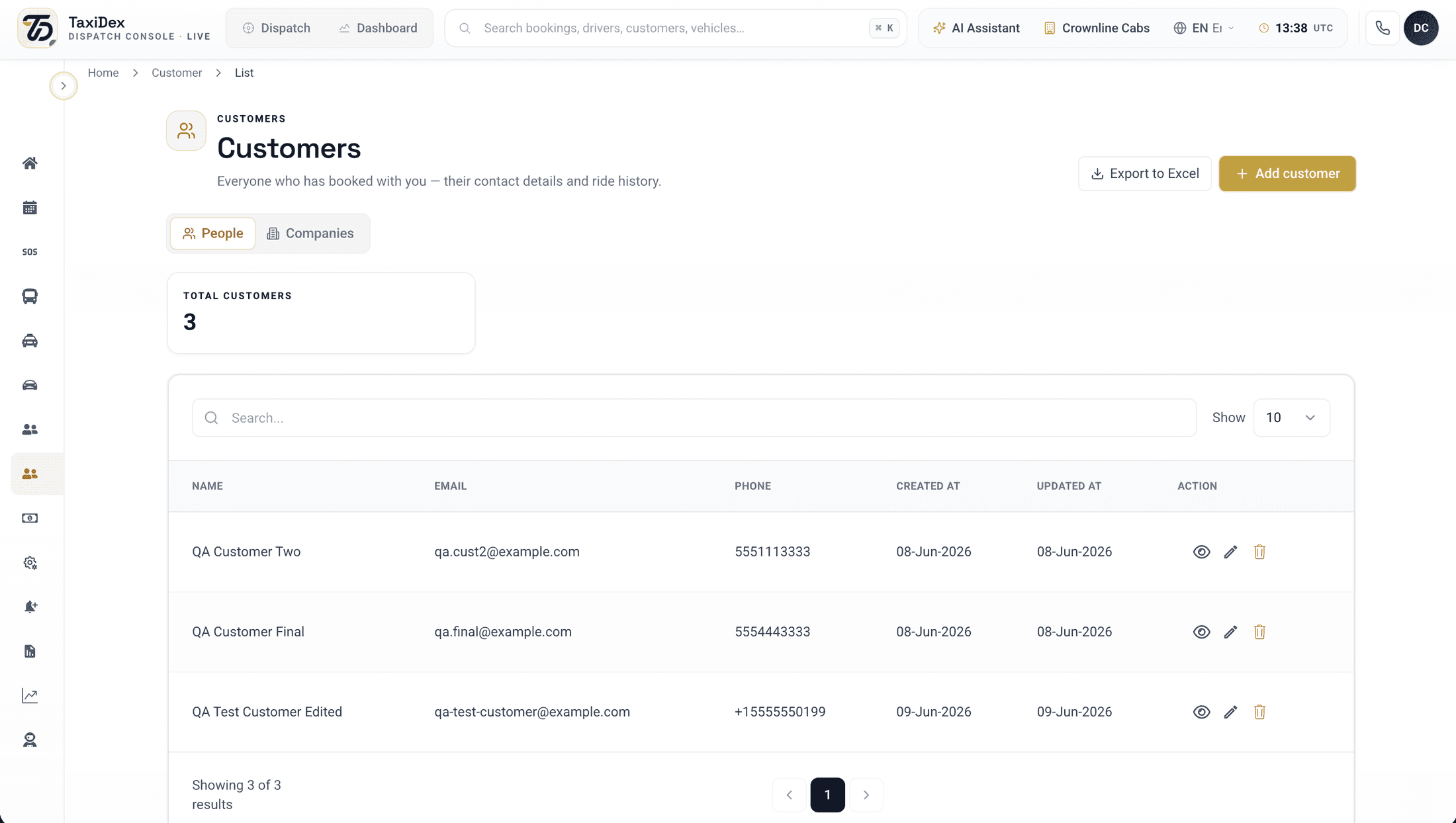Screen dimensions: 1456x823
Task: Go to Customer breadcrumb
Action: (x=177, y=73)
